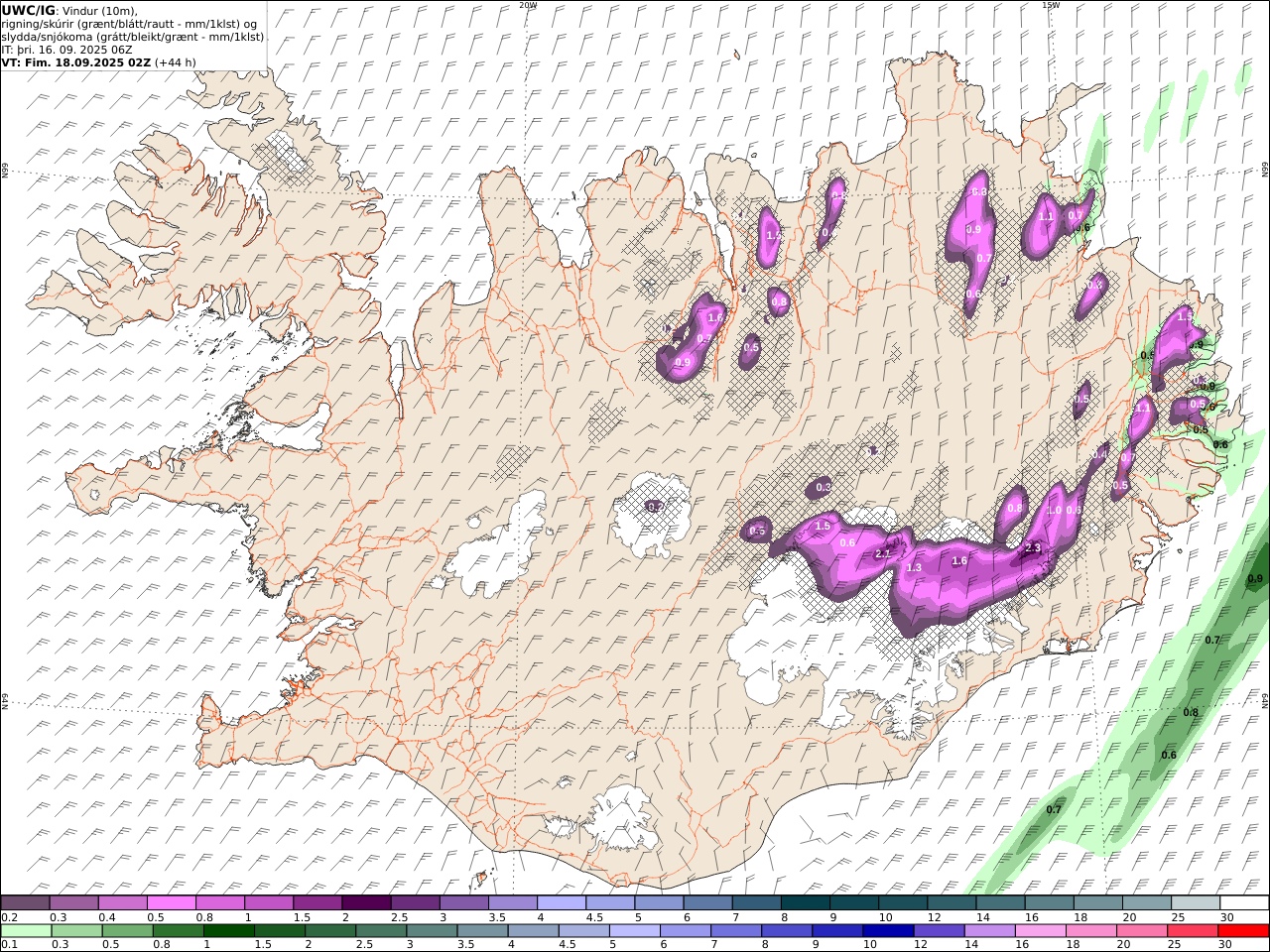The height and width of the screenshot is (952, 1270).
Task: Click the "1.3" snowfall value on the map
Action: [914, 567]
